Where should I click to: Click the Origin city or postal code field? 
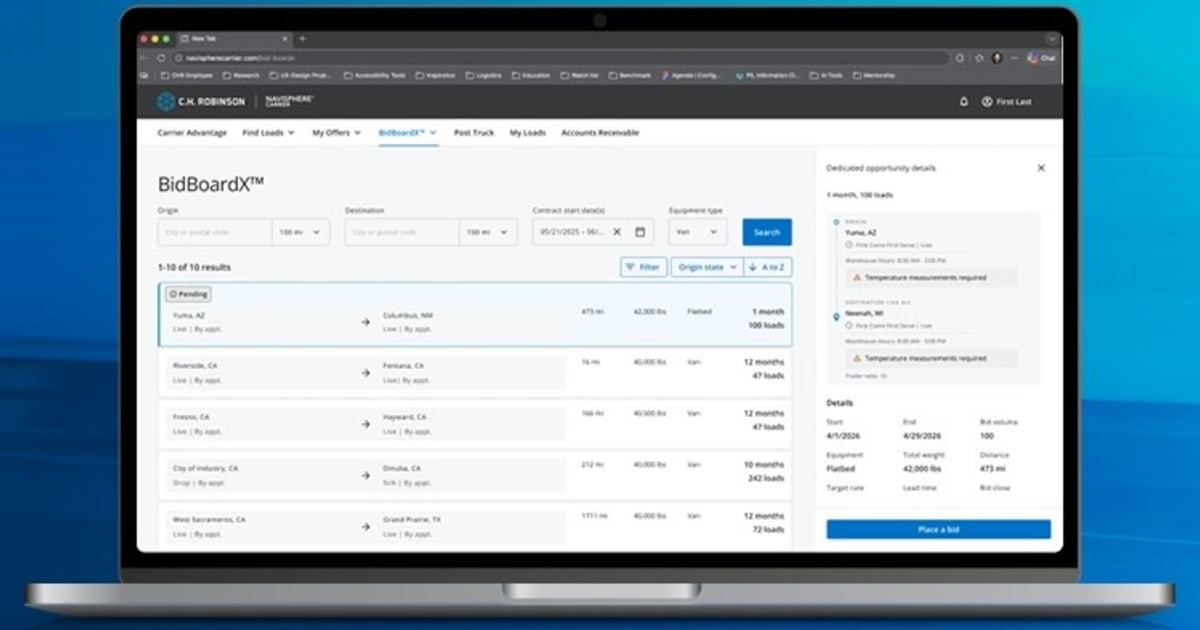coord(214,232)
